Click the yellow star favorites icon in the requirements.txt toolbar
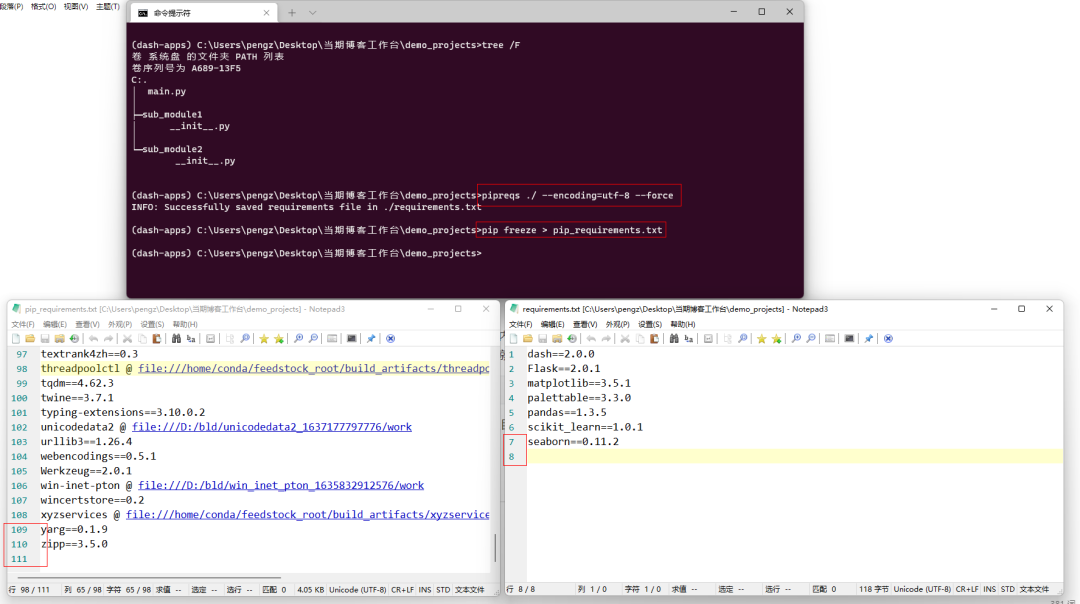1080x604 pixels. pos(761,338)
